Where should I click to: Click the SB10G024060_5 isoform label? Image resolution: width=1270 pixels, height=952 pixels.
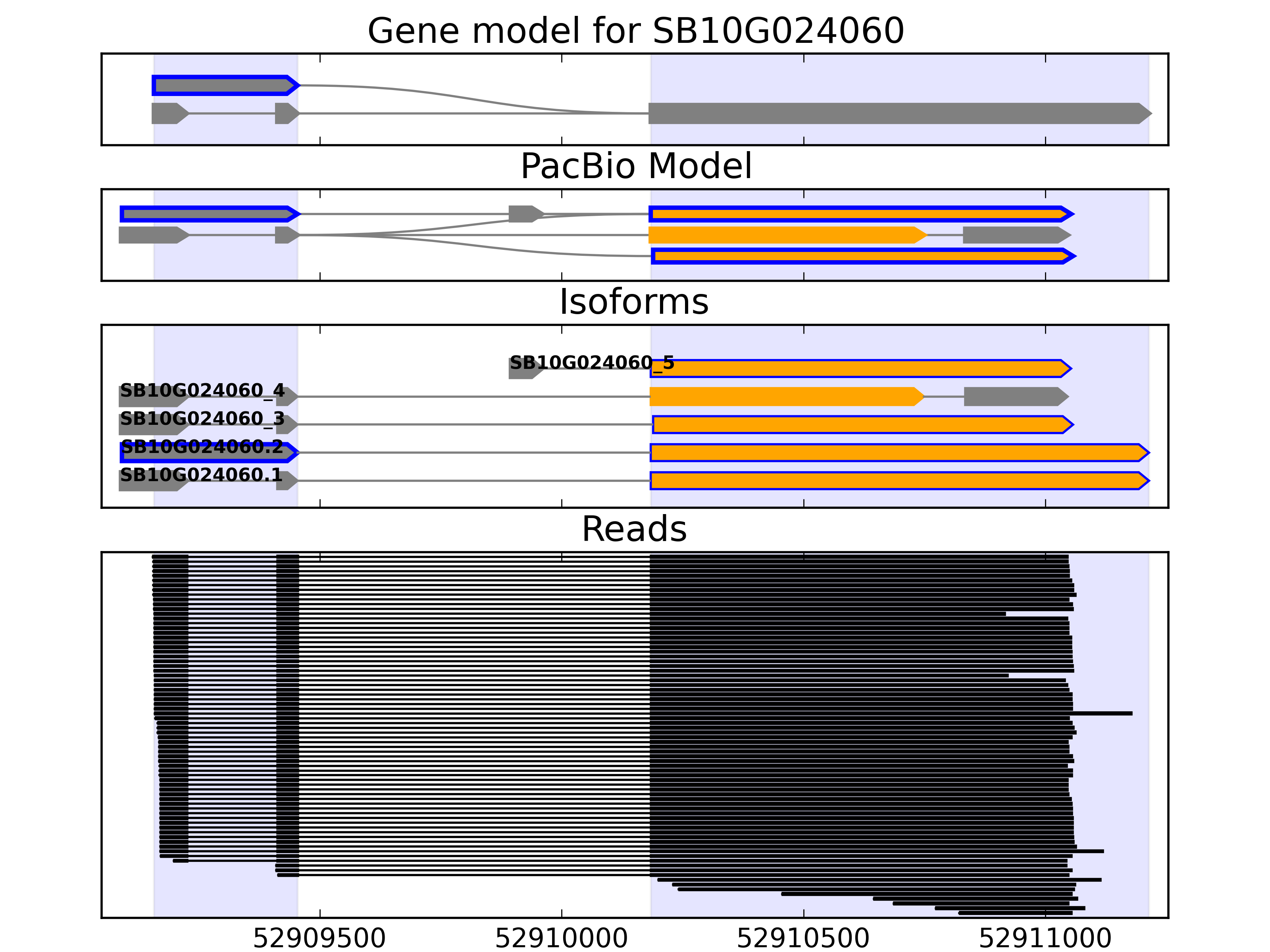pyautogui.click(x=591, y=363)
